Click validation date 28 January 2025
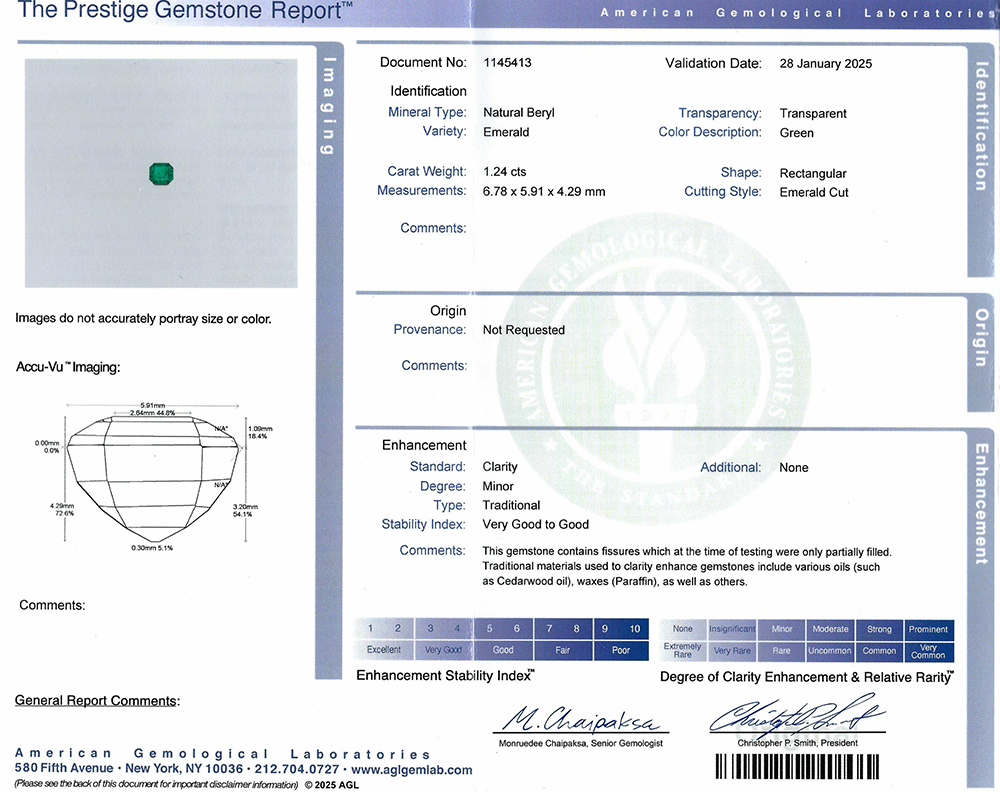The width and height of the screenshot is (1000, 792). (825, 64)
